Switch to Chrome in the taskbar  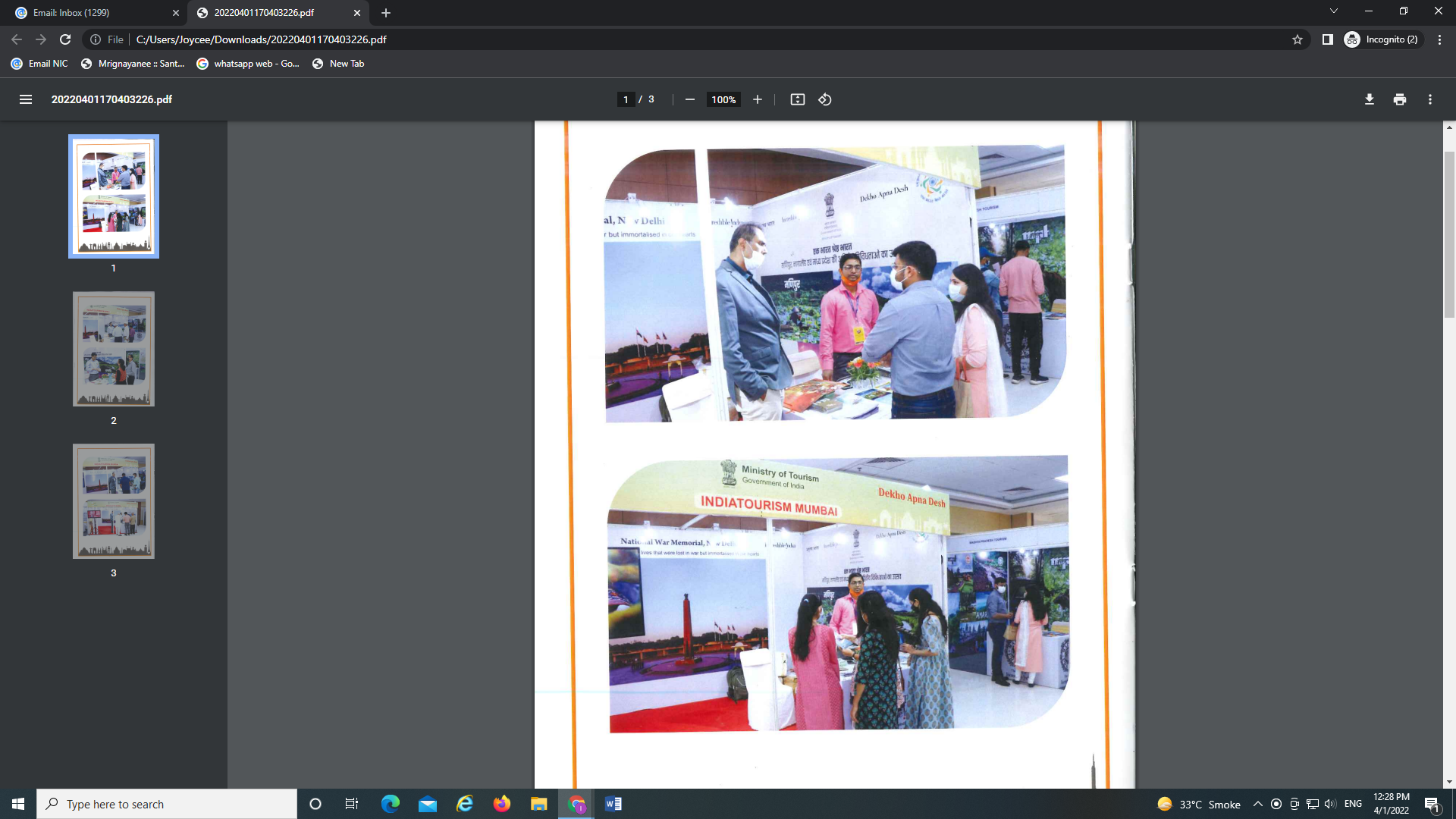[576, 804]
